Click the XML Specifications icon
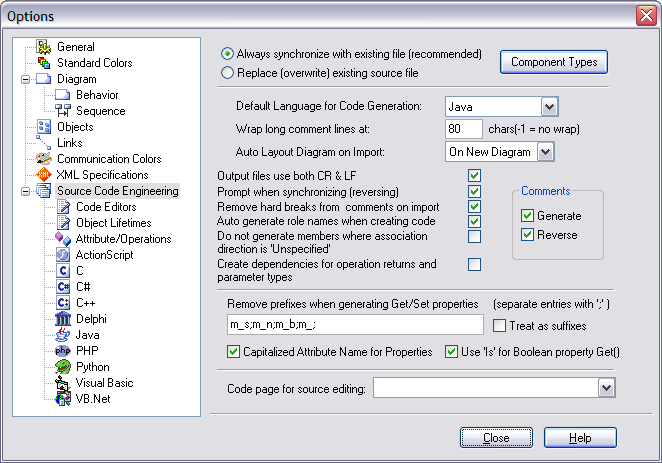662x463 pixels. (44, 174)
